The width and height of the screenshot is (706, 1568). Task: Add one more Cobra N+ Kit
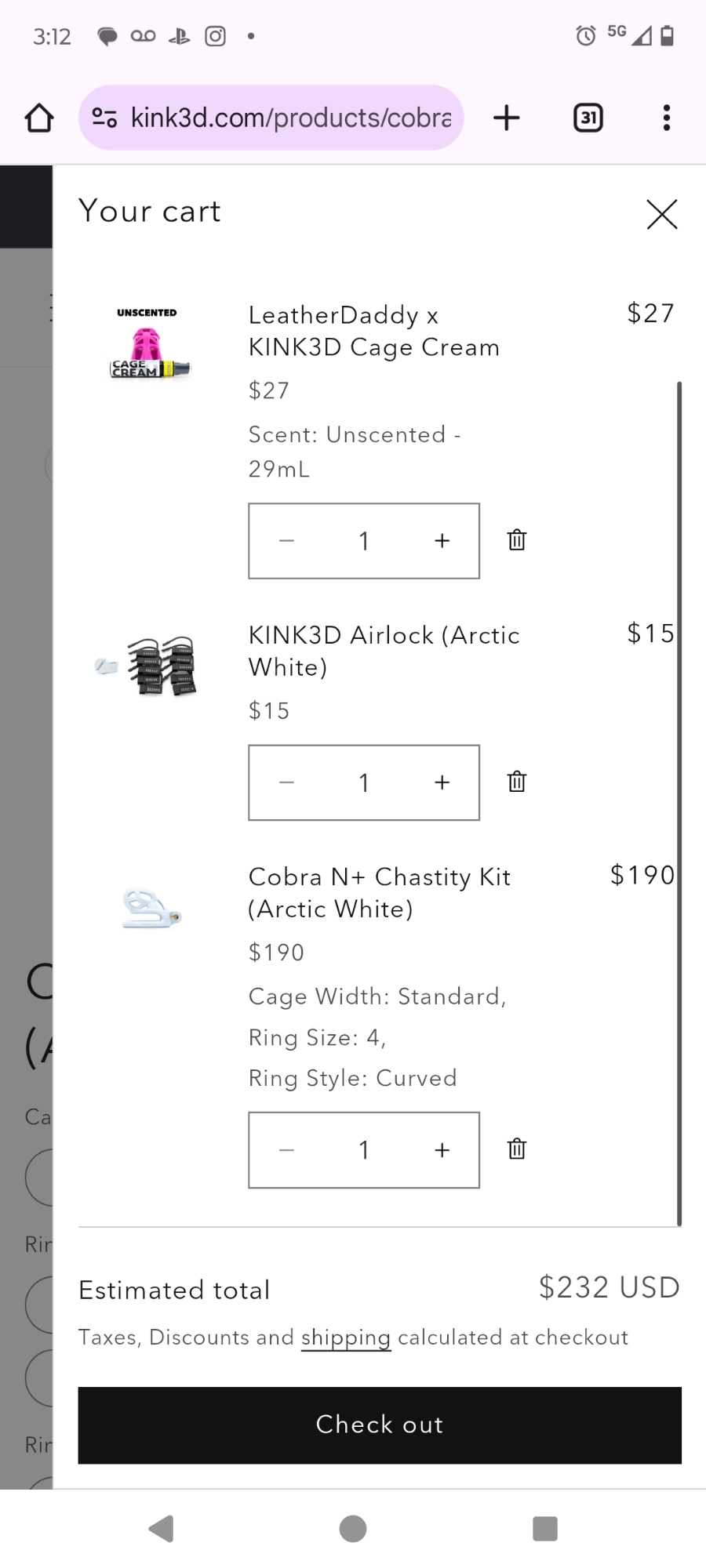pyautogui.click(x=442, y=1150)
